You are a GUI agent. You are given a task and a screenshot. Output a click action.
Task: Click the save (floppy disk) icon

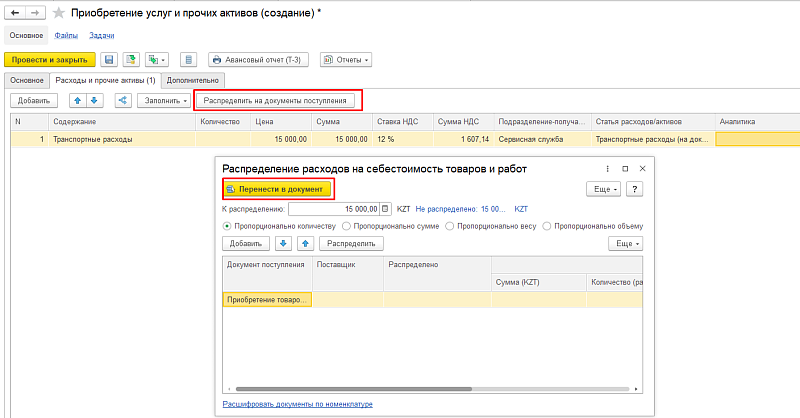(x=109, y=60)
